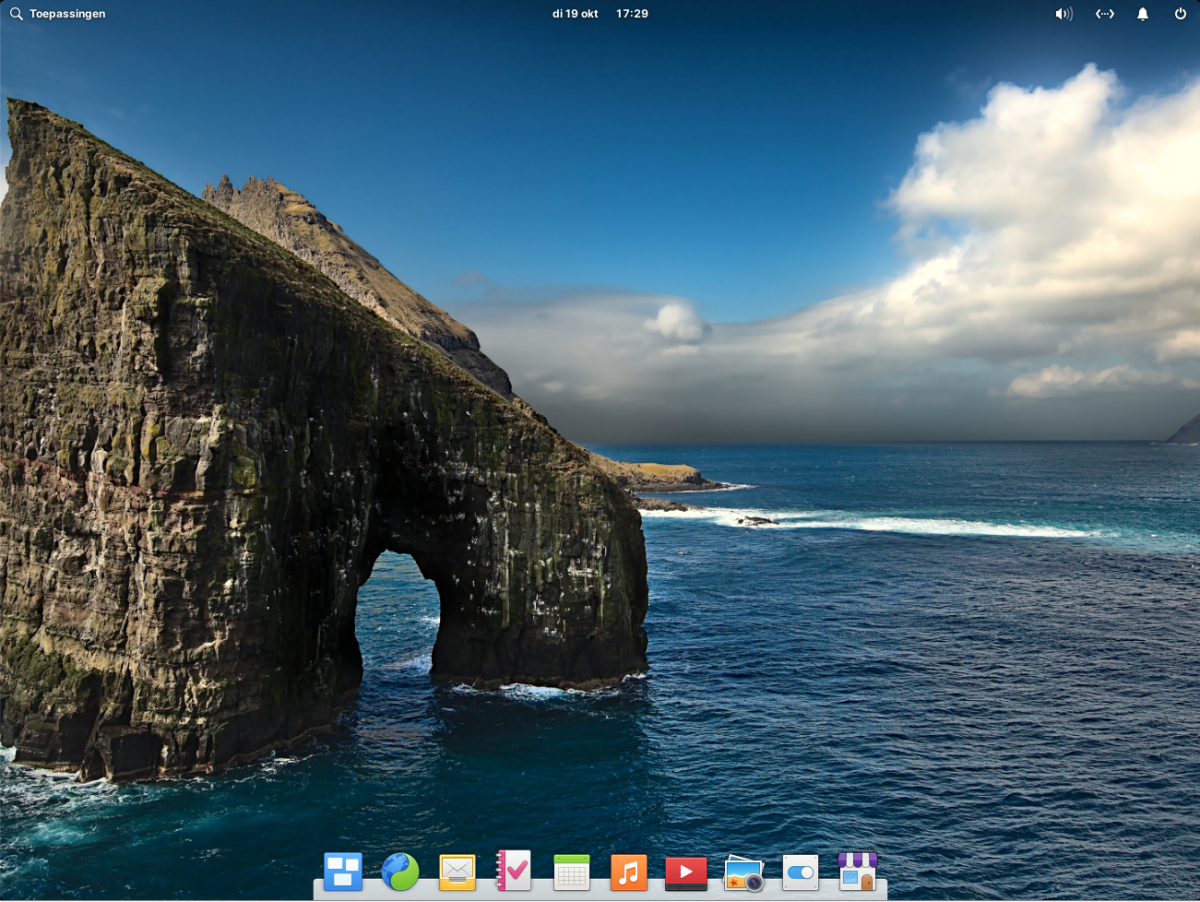Open the Tasks checklist notebook app

tap(514, 872)
